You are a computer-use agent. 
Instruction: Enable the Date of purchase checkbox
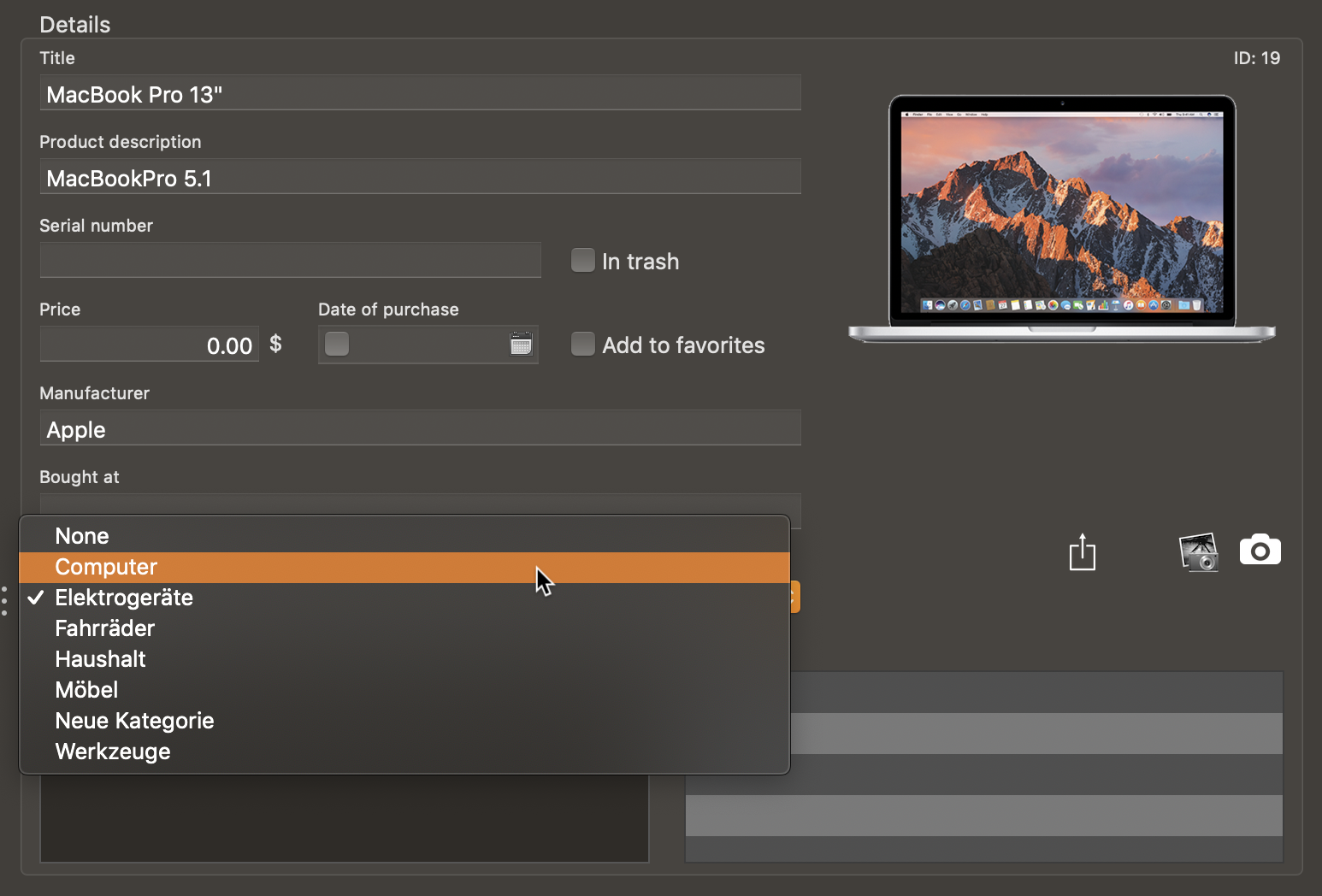(x=337, y=344)
